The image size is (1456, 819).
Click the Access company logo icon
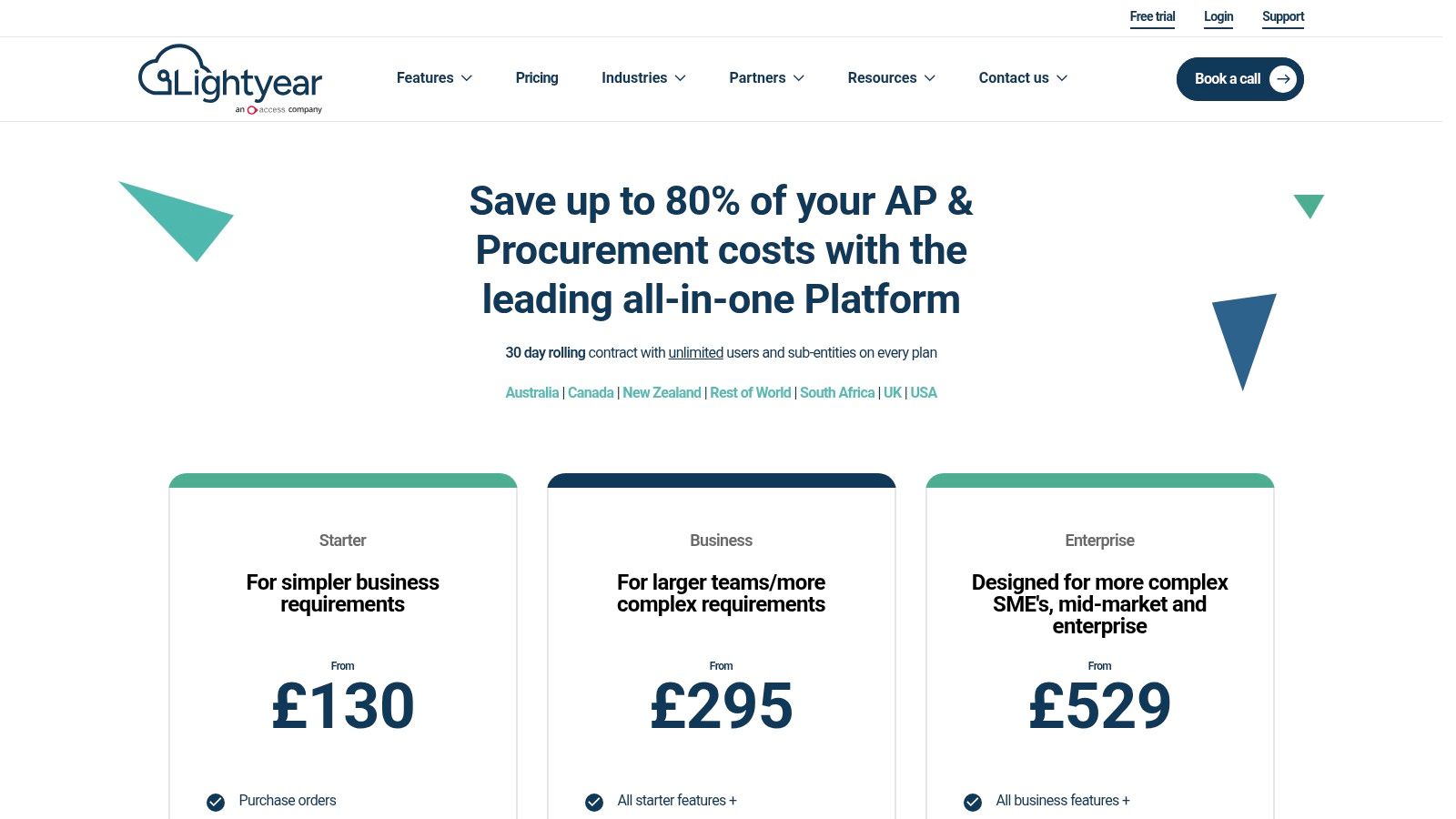coord(253,109)
